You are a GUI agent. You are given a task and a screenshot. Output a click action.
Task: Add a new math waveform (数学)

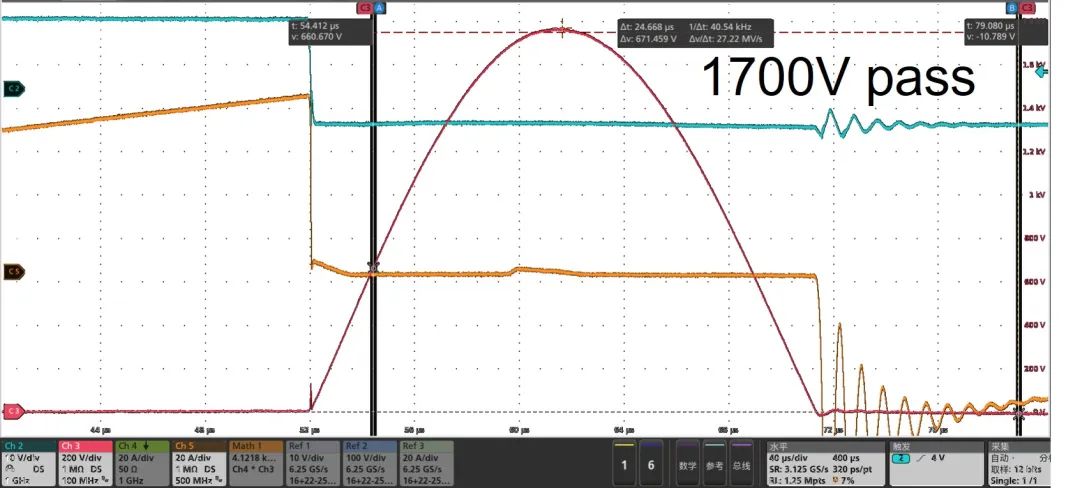pos(687,464)
